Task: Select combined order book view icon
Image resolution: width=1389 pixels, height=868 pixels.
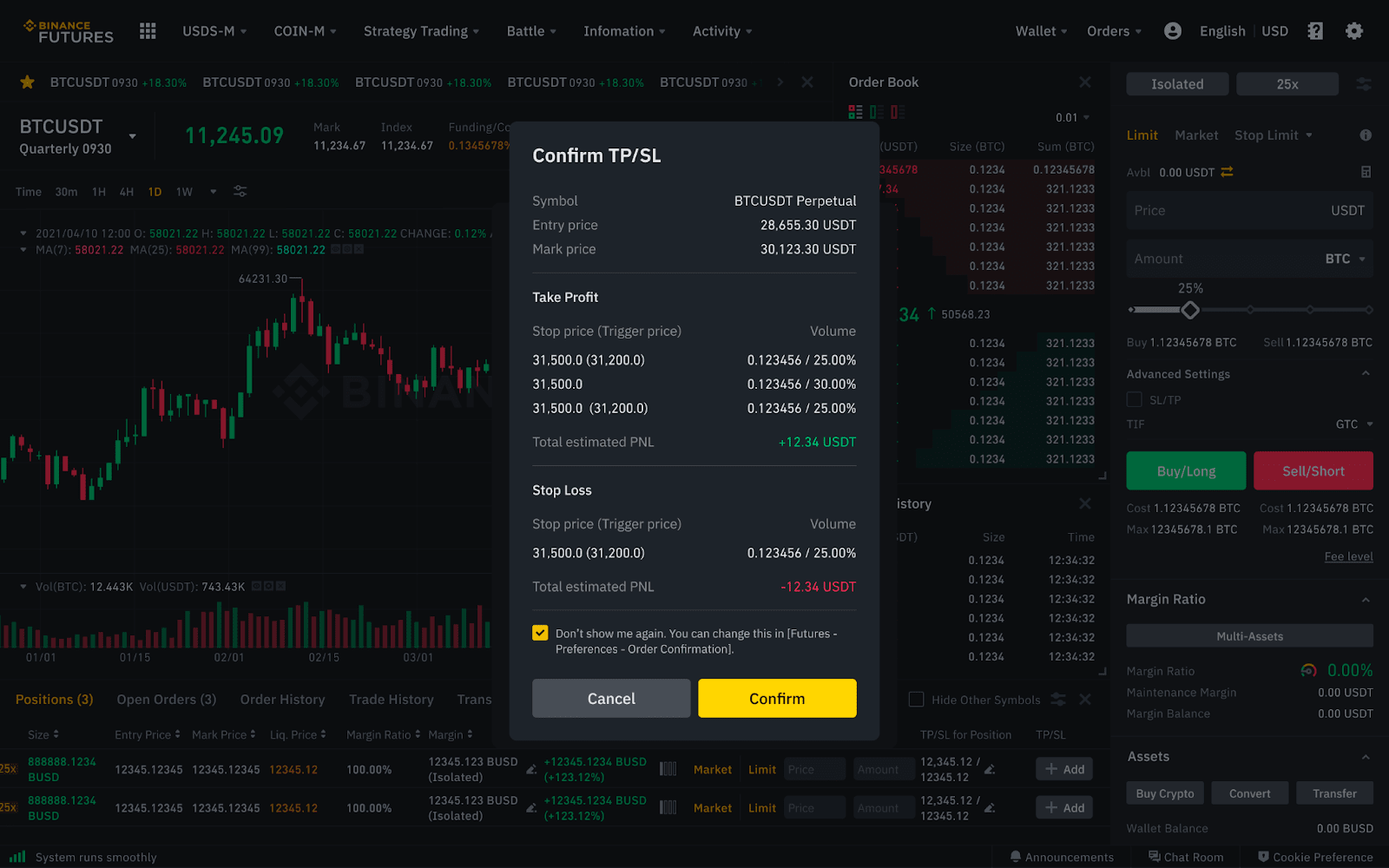Action: (x=856, y=112)
